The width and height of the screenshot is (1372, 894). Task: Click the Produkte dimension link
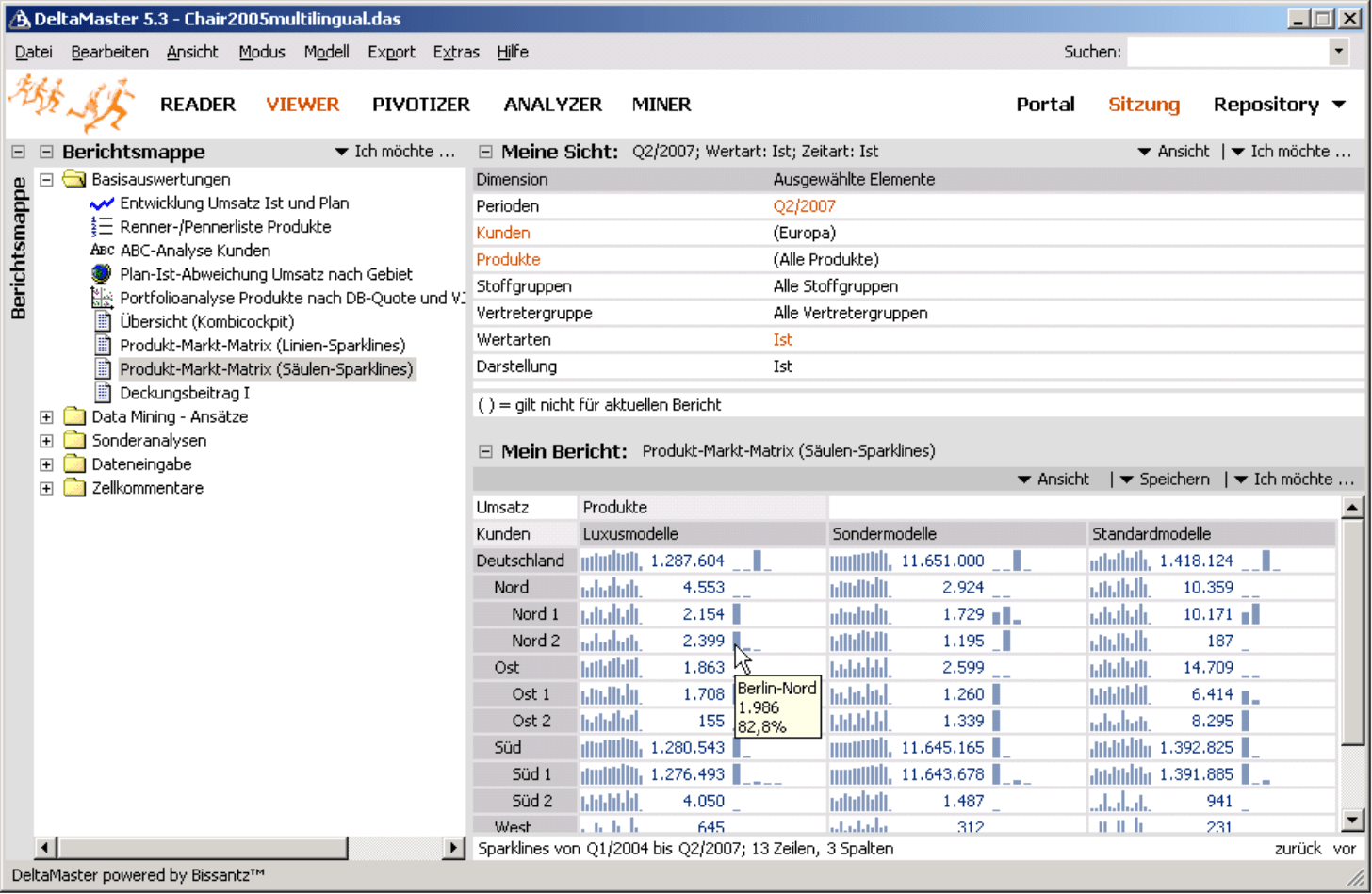508,259
